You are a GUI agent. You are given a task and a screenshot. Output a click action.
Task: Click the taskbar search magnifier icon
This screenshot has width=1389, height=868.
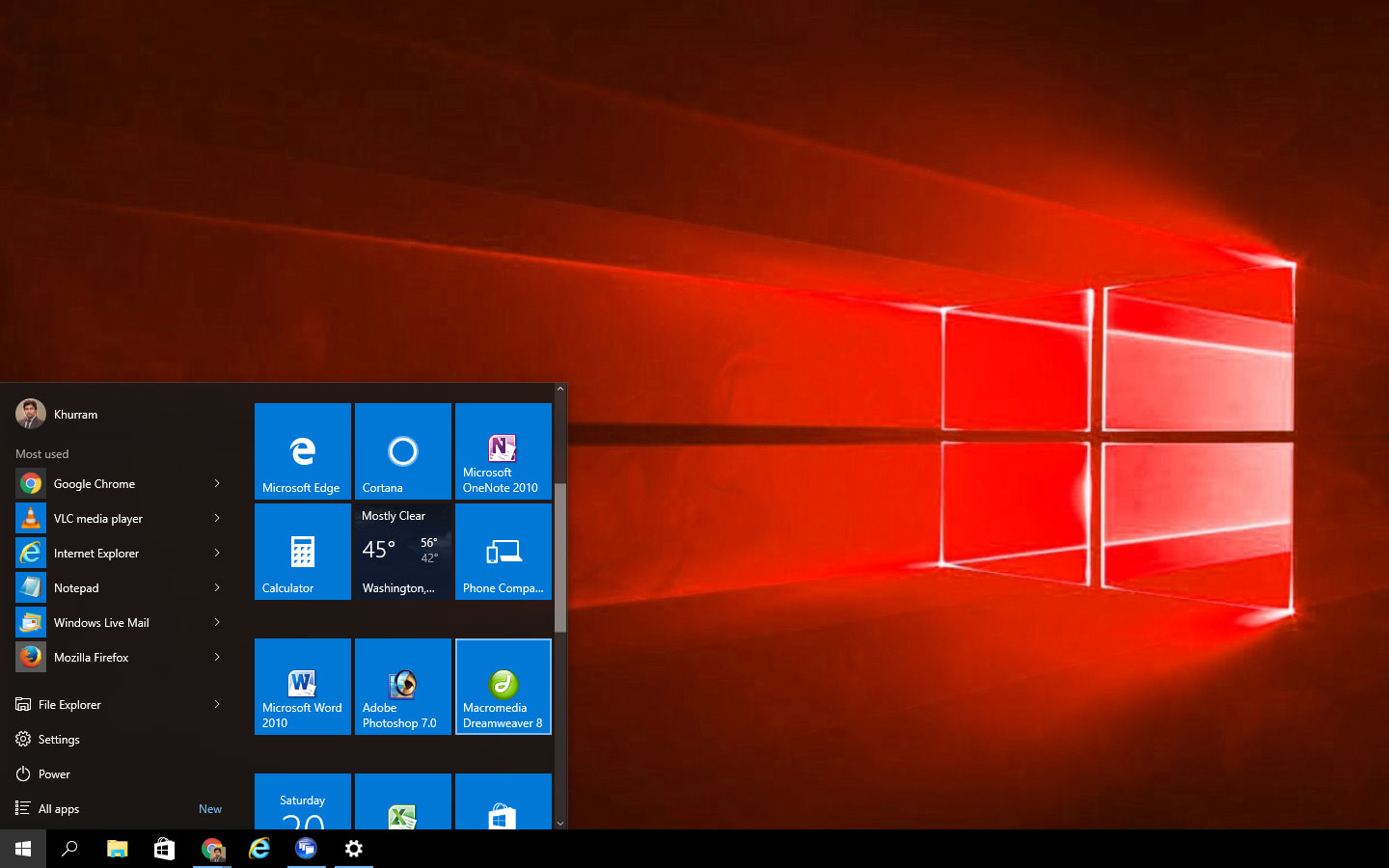69,849
